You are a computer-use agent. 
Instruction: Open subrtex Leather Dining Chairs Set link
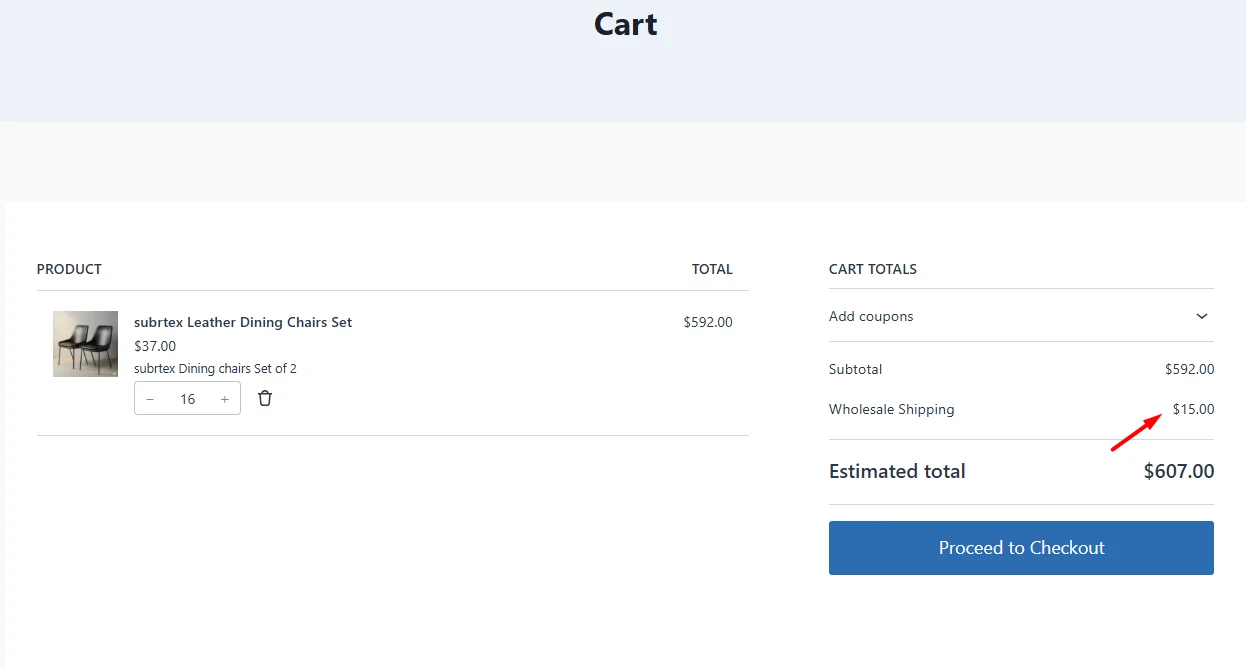243,322
